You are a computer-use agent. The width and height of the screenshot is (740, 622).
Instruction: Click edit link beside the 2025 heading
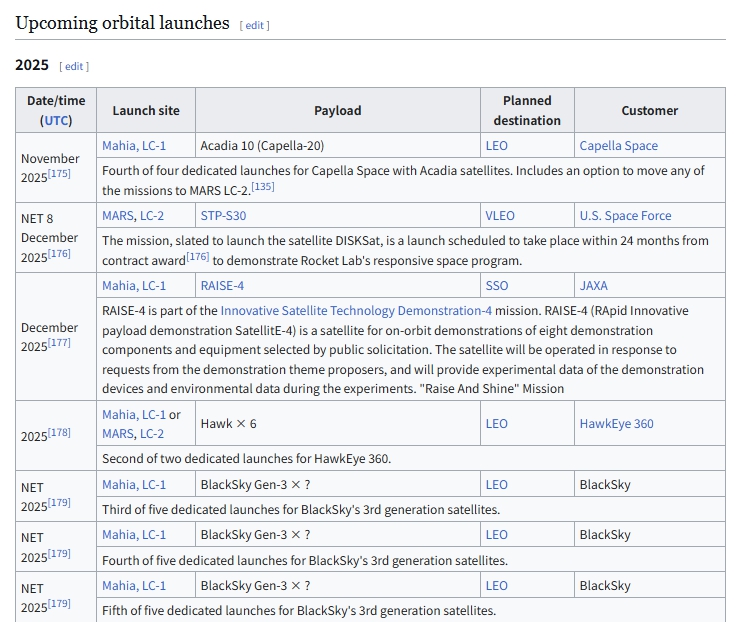click(x=74, y=67)
